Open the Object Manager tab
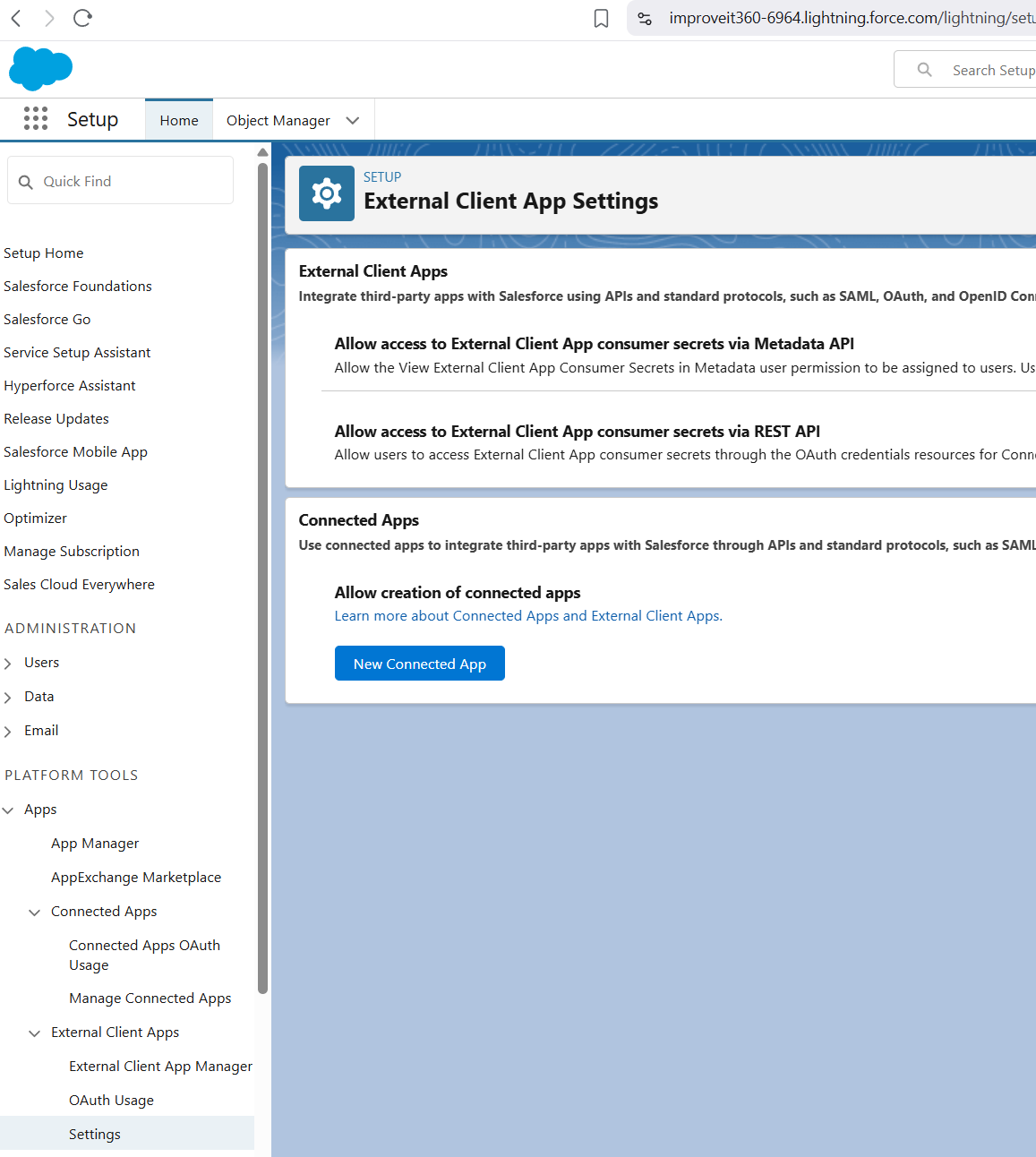This screenshot has width=1036, height=1157. pyautogui.click(x=278, y=121)
